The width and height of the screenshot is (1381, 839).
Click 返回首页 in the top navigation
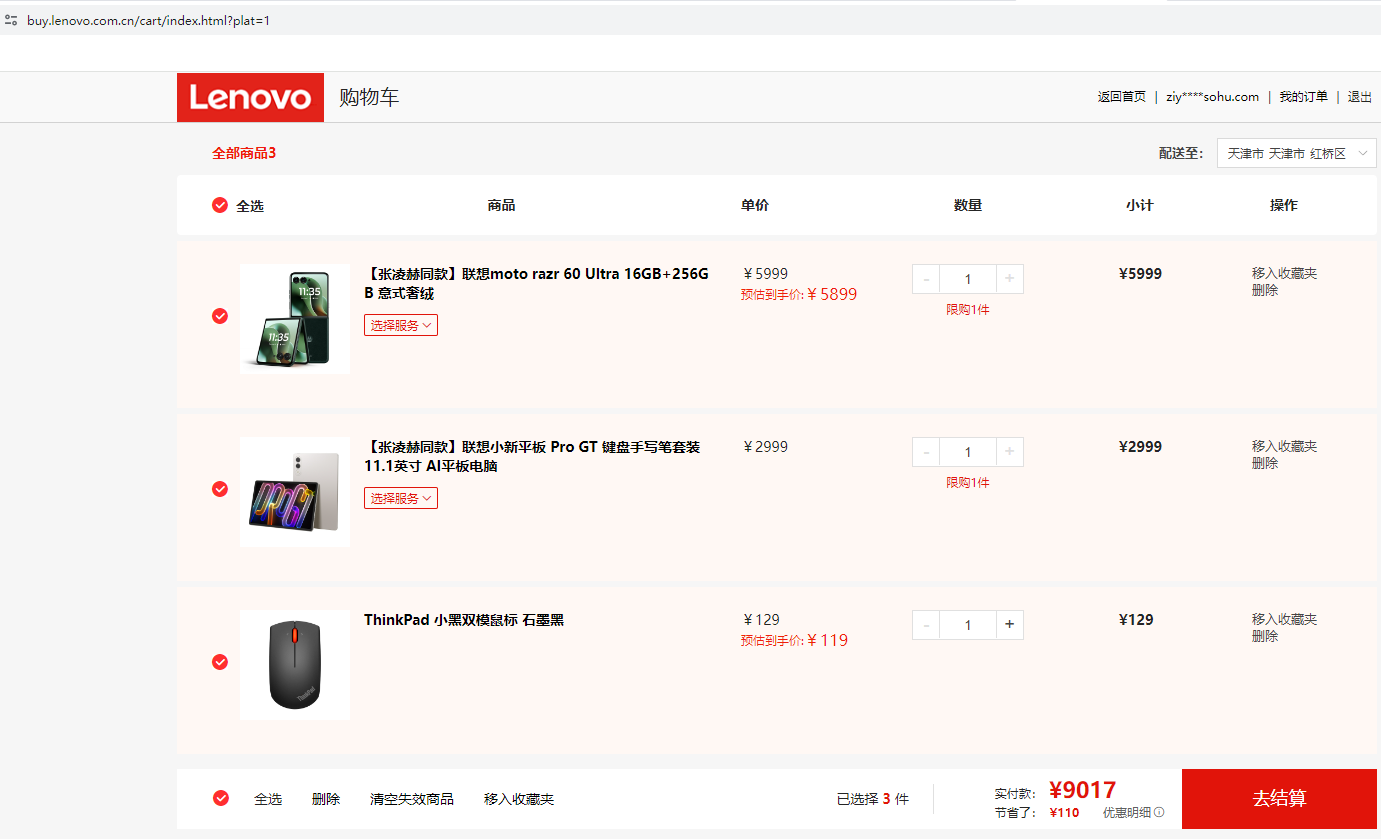pyautogui.click(x=1121, y=97)
